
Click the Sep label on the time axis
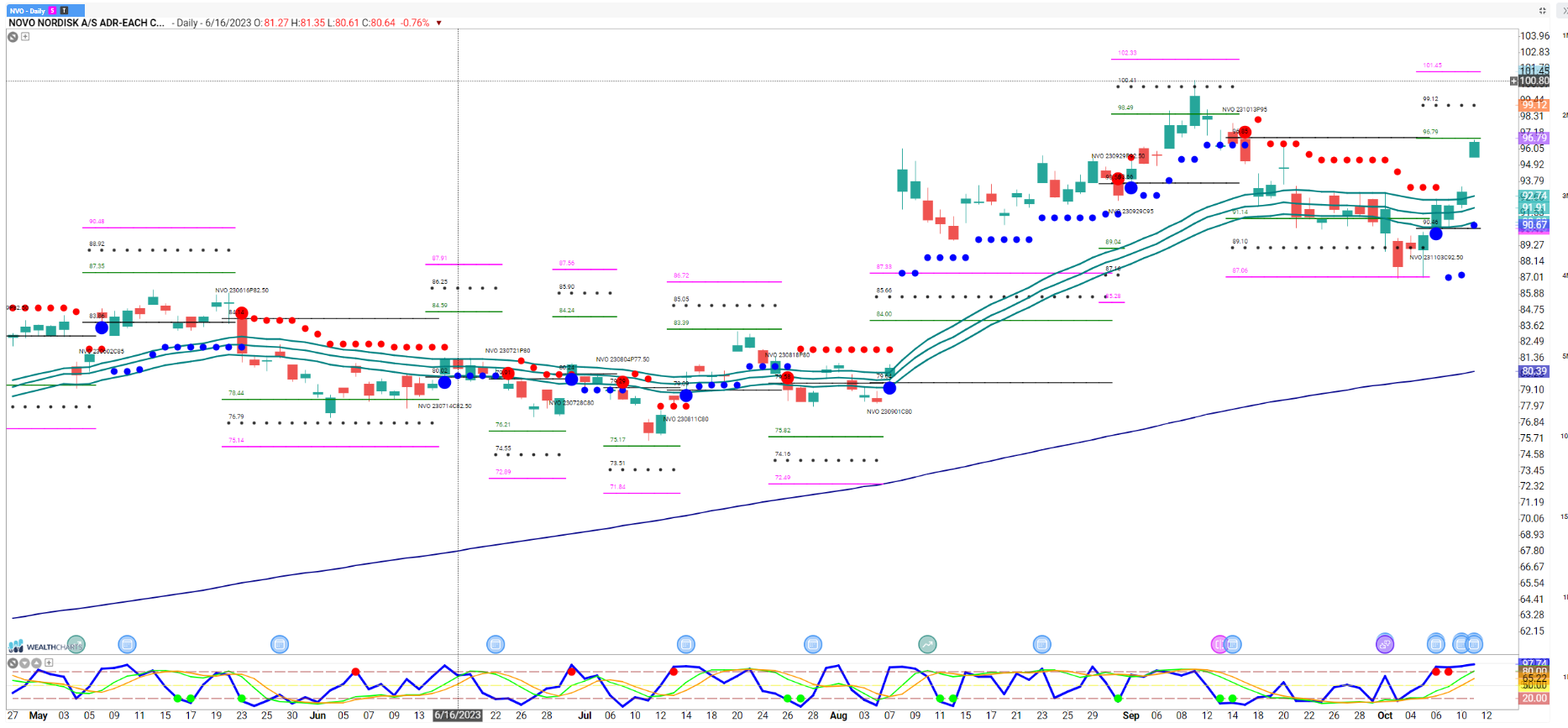1130,715
